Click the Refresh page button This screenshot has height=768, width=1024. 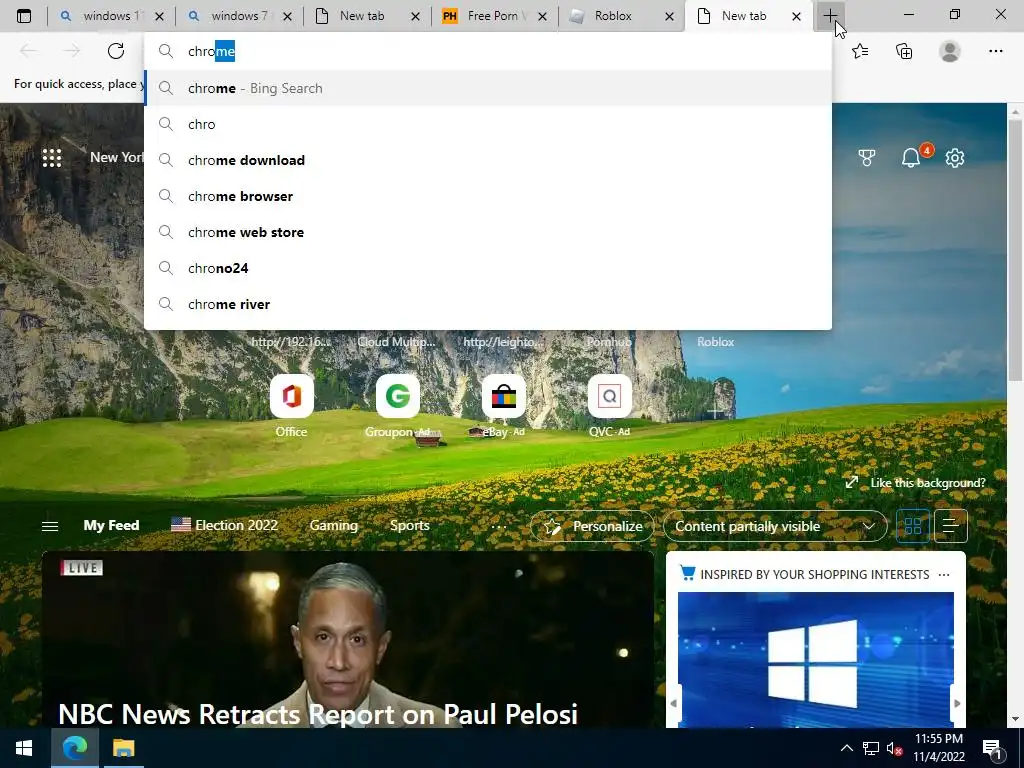click(116, 51)
